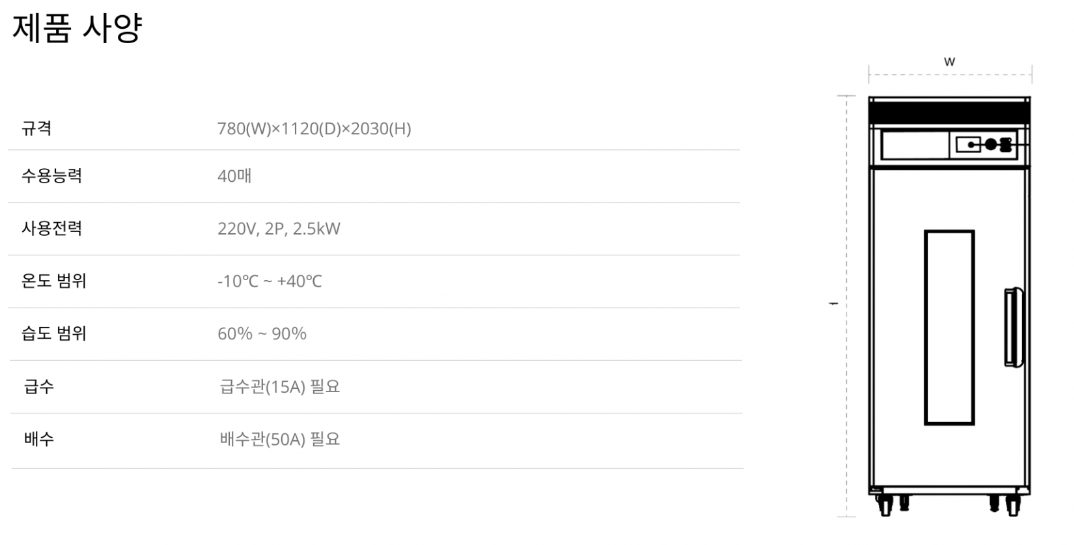Click the 급수관(15A) 필요 text
The image size is (1074, 545).
pos(280,386)
